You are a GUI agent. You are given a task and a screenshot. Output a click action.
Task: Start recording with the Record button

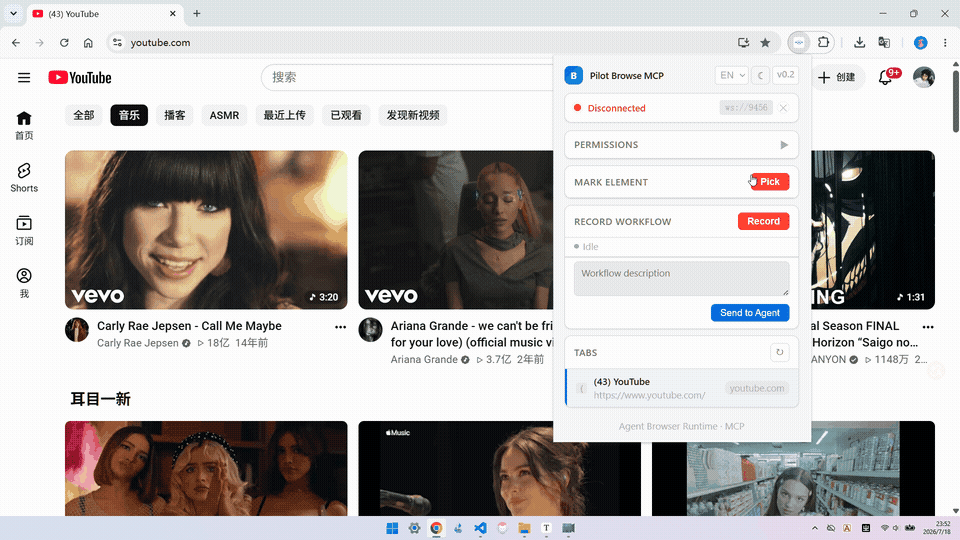pos(763,221)
